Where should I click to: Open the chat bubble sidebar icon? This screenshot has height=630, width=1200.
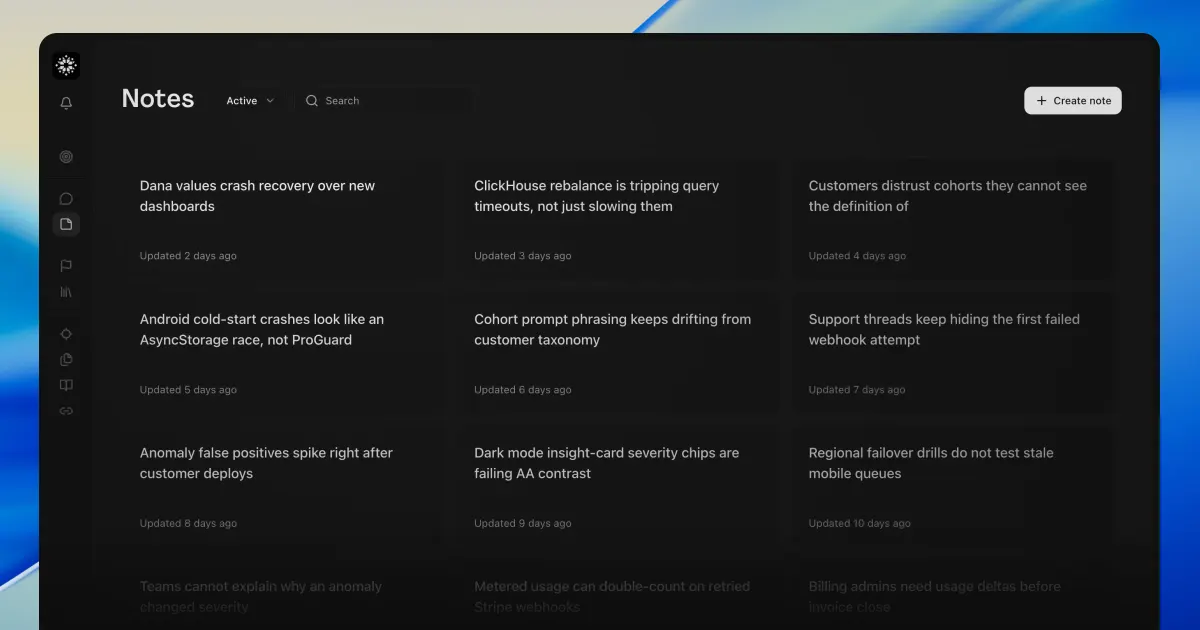tap(66, 199)
